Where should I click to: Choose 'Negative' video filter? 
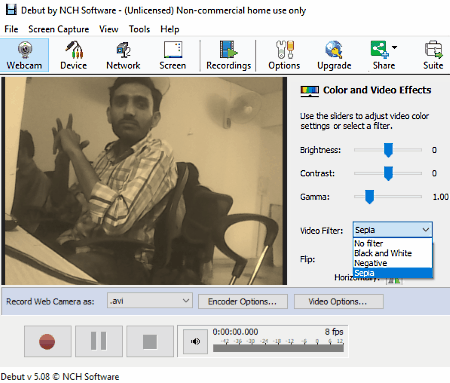coord(393,263)
